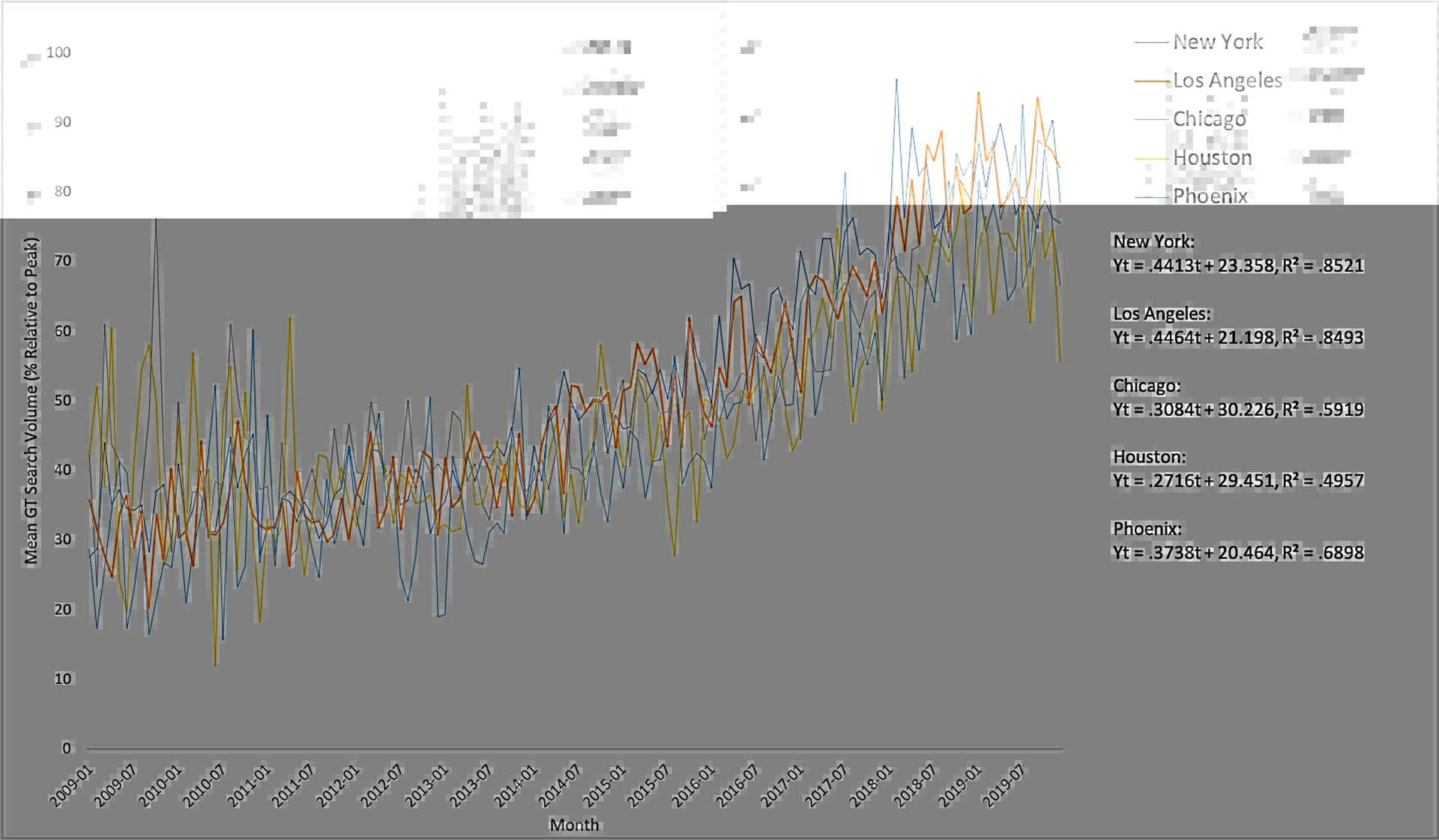
Task: Click the y-axis tick label 30
Action: coord(63,540)
